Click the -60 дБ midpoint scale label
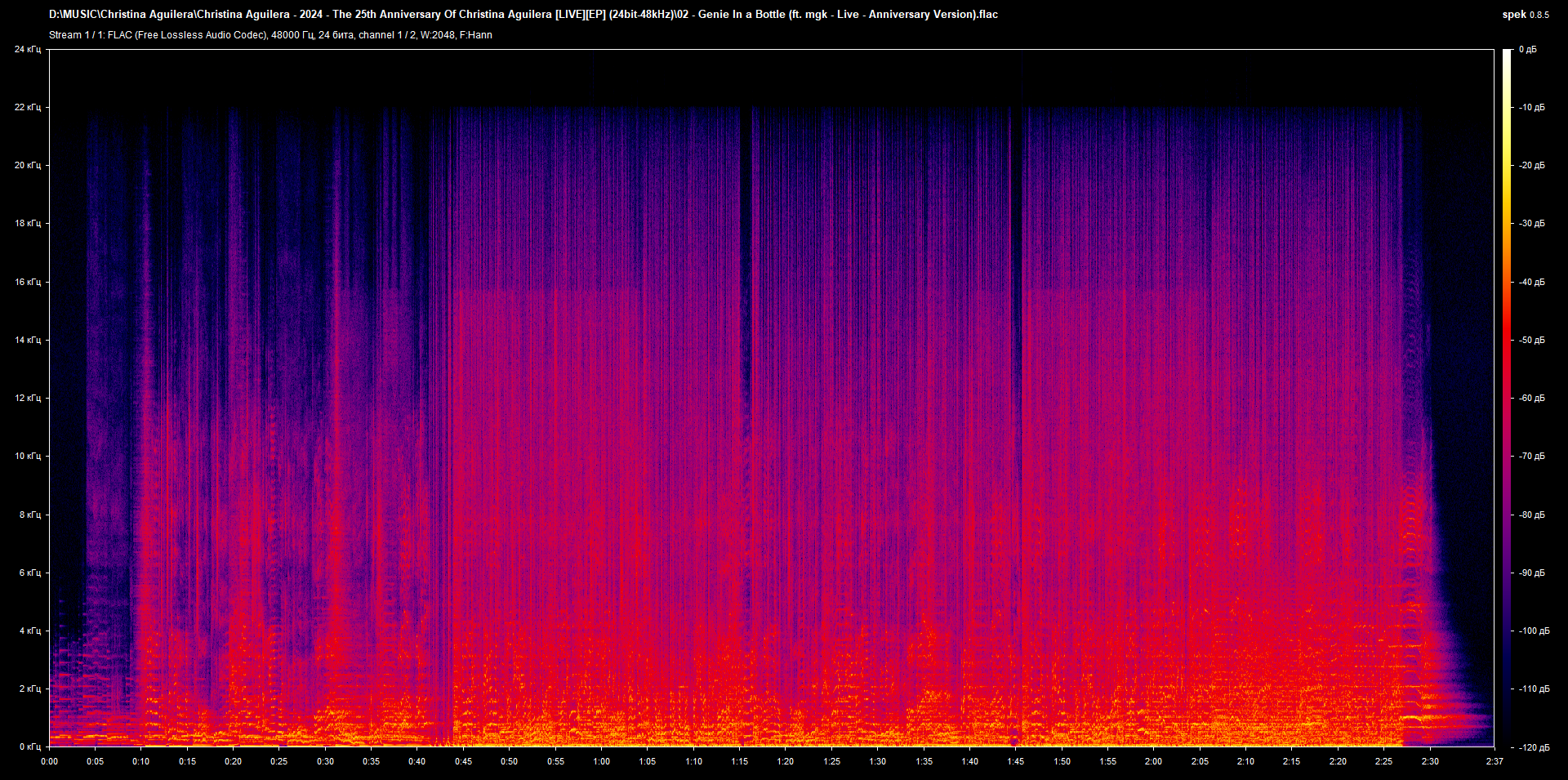1568x780 pixels. pos(1531,398)
